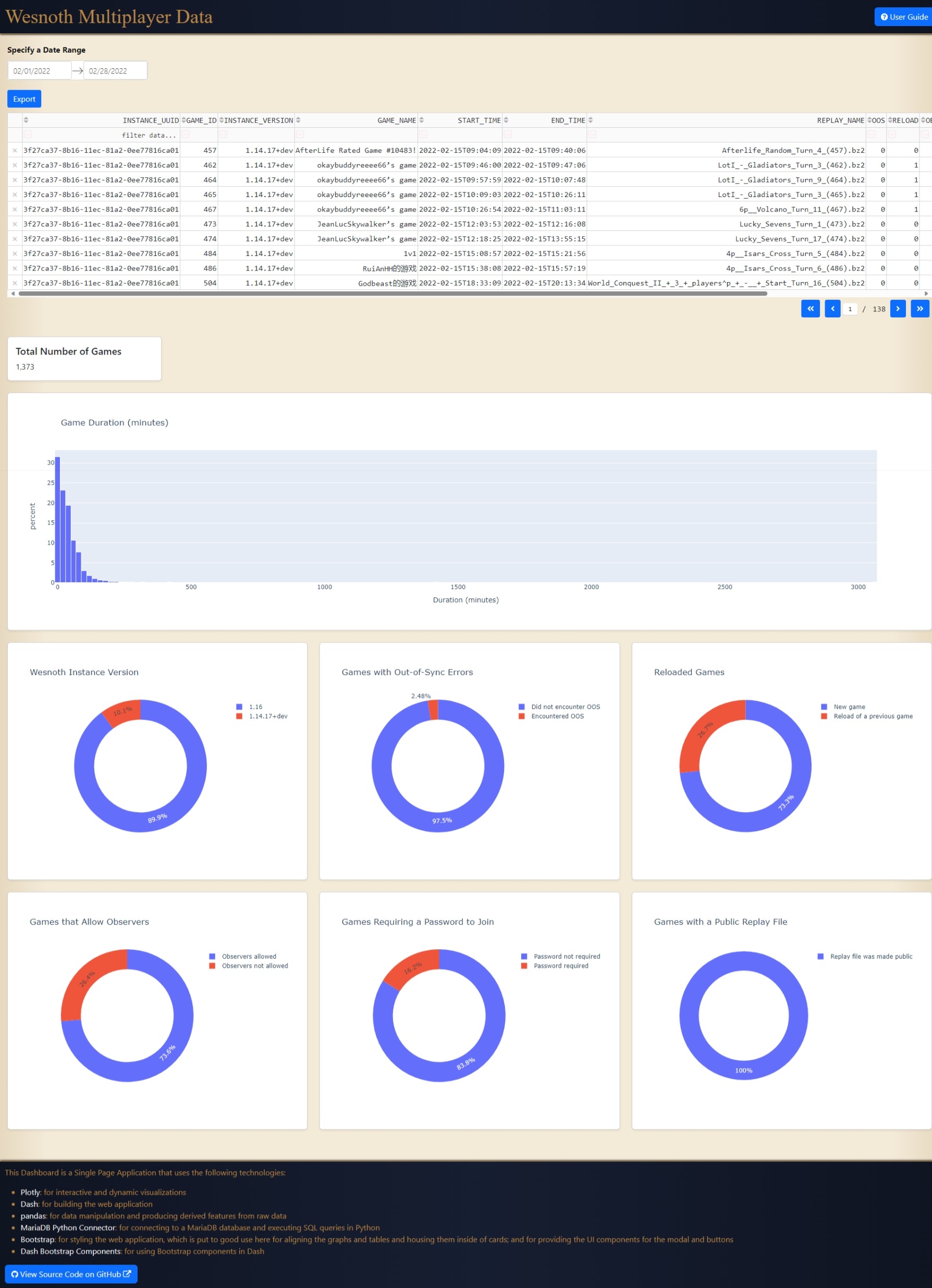Toggle Replay file was made public legend
932x1288 pixels.
pos(865,956)
